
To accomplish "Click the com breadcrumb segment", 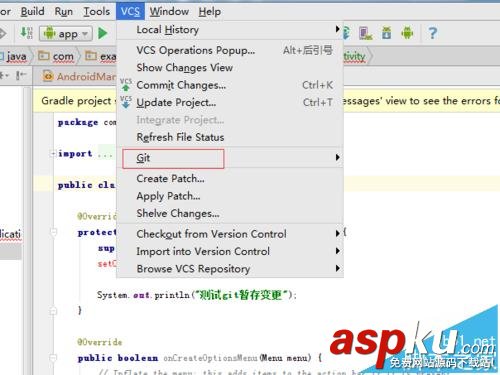I will click(63, 56).
